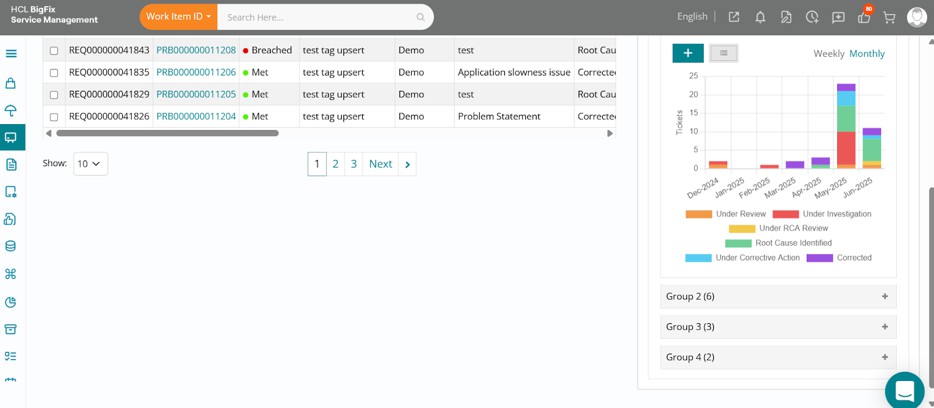The image size is (934, 408).
Task: Open the shopping cart icon
Action: tap(889, 17)
